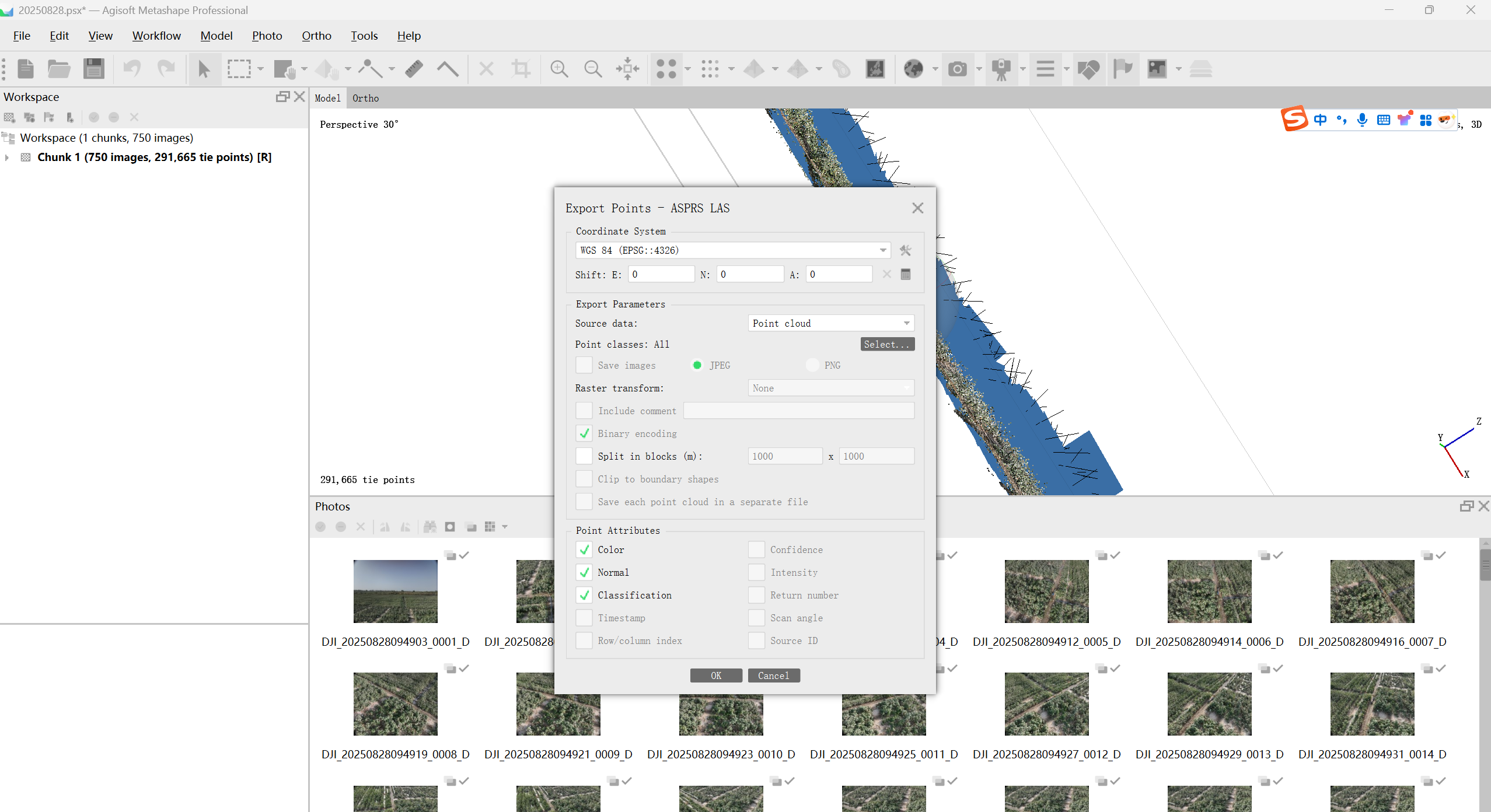Select the Navigation arrow pointer tool

coord(204,69)
